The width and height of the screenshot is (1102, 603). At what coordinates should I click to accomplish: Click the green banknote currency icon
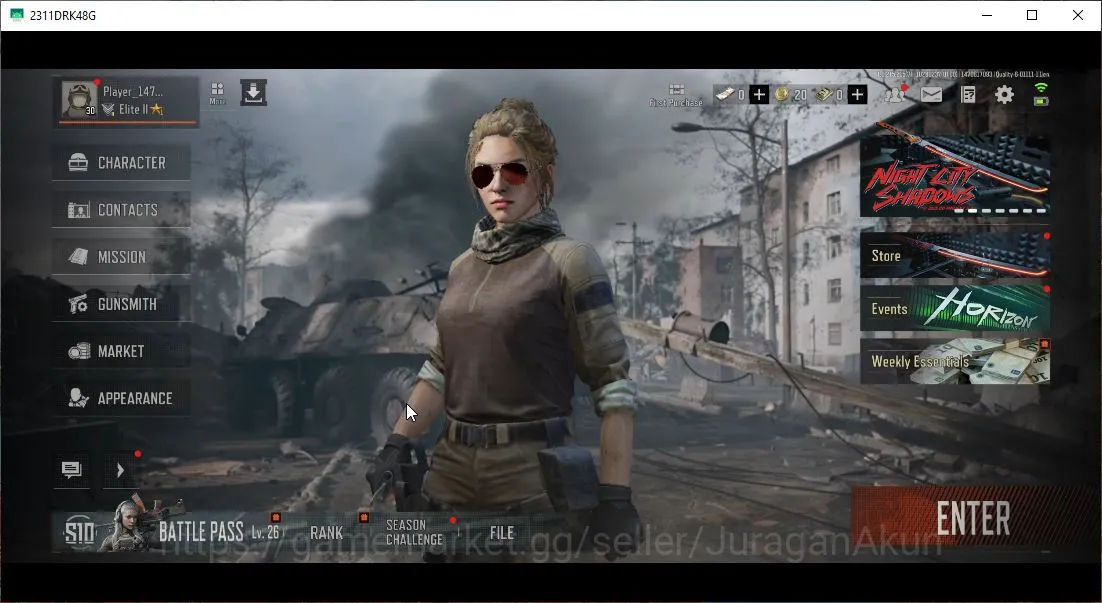824,94
